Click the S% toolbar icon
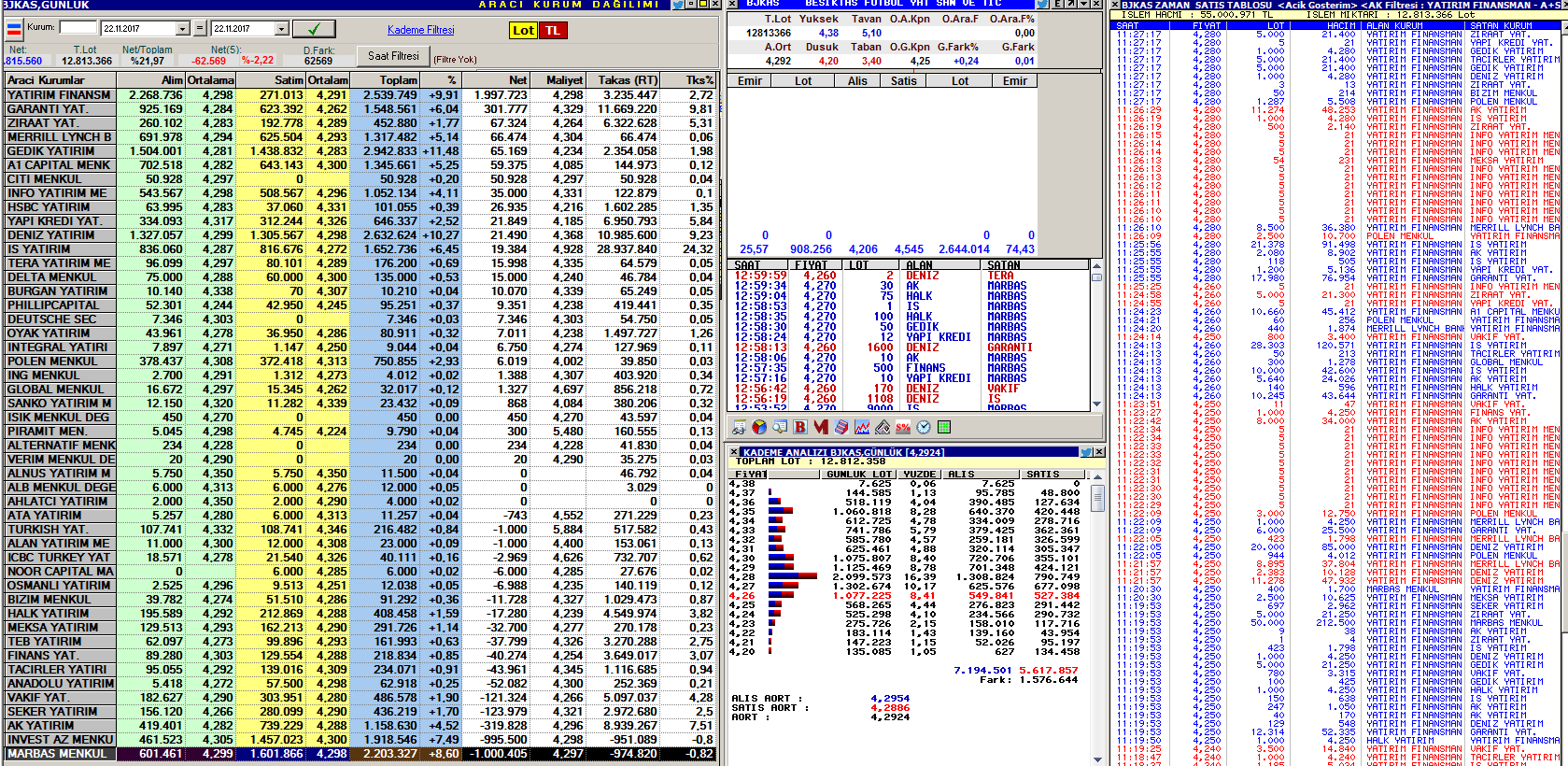Screen dimensions: 1568x766 [x=903, y=427]
